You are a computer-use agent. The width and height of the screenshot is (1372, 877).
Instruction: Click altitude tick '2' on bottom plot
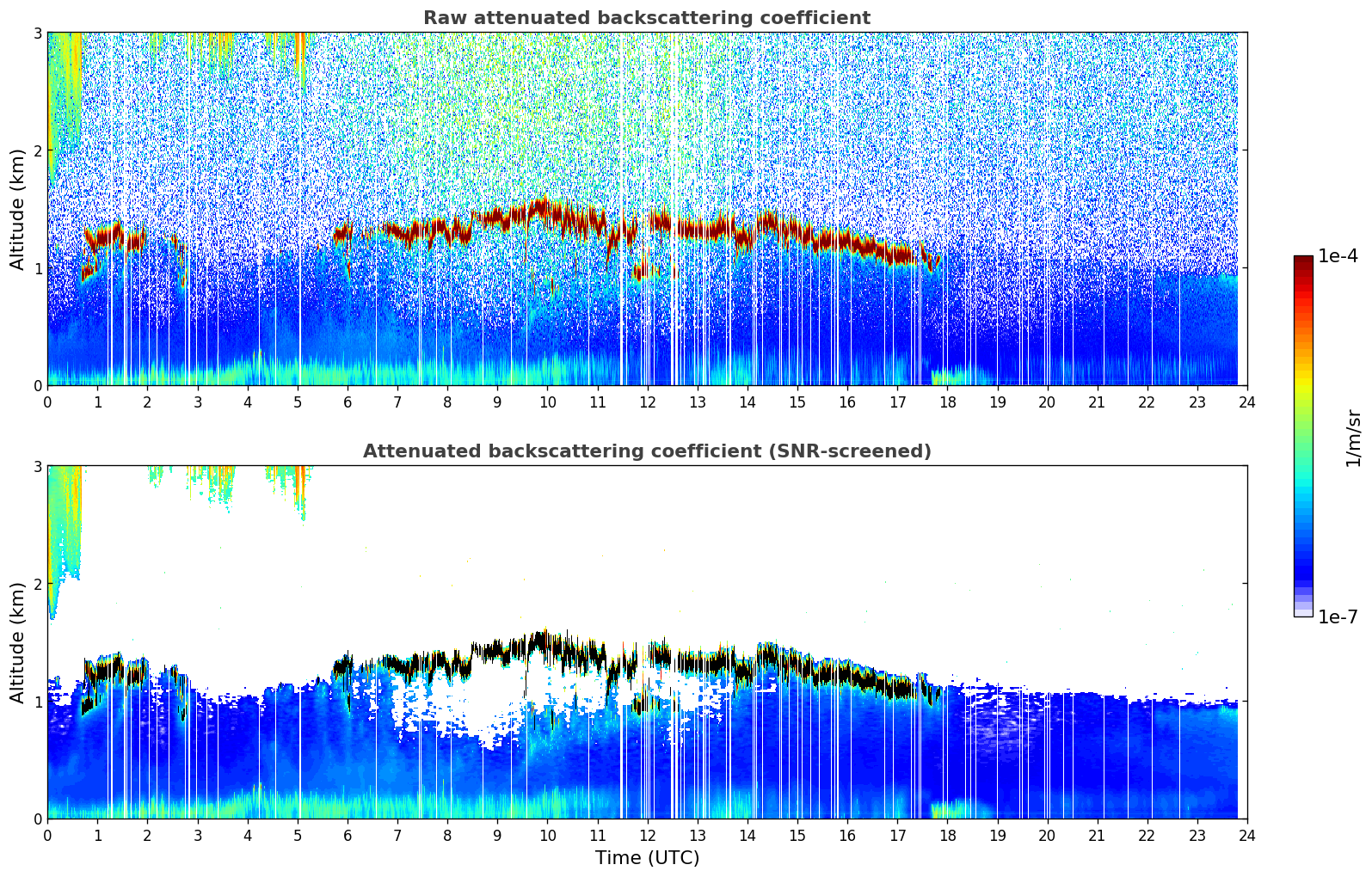37,584
